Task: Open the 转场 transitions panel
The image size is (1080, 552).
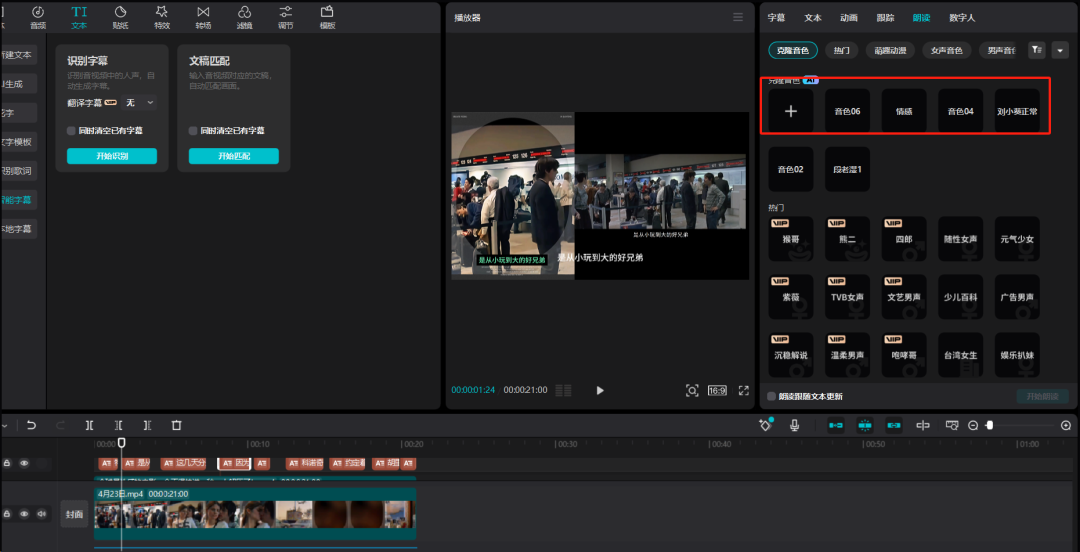Action: point(203,17)
